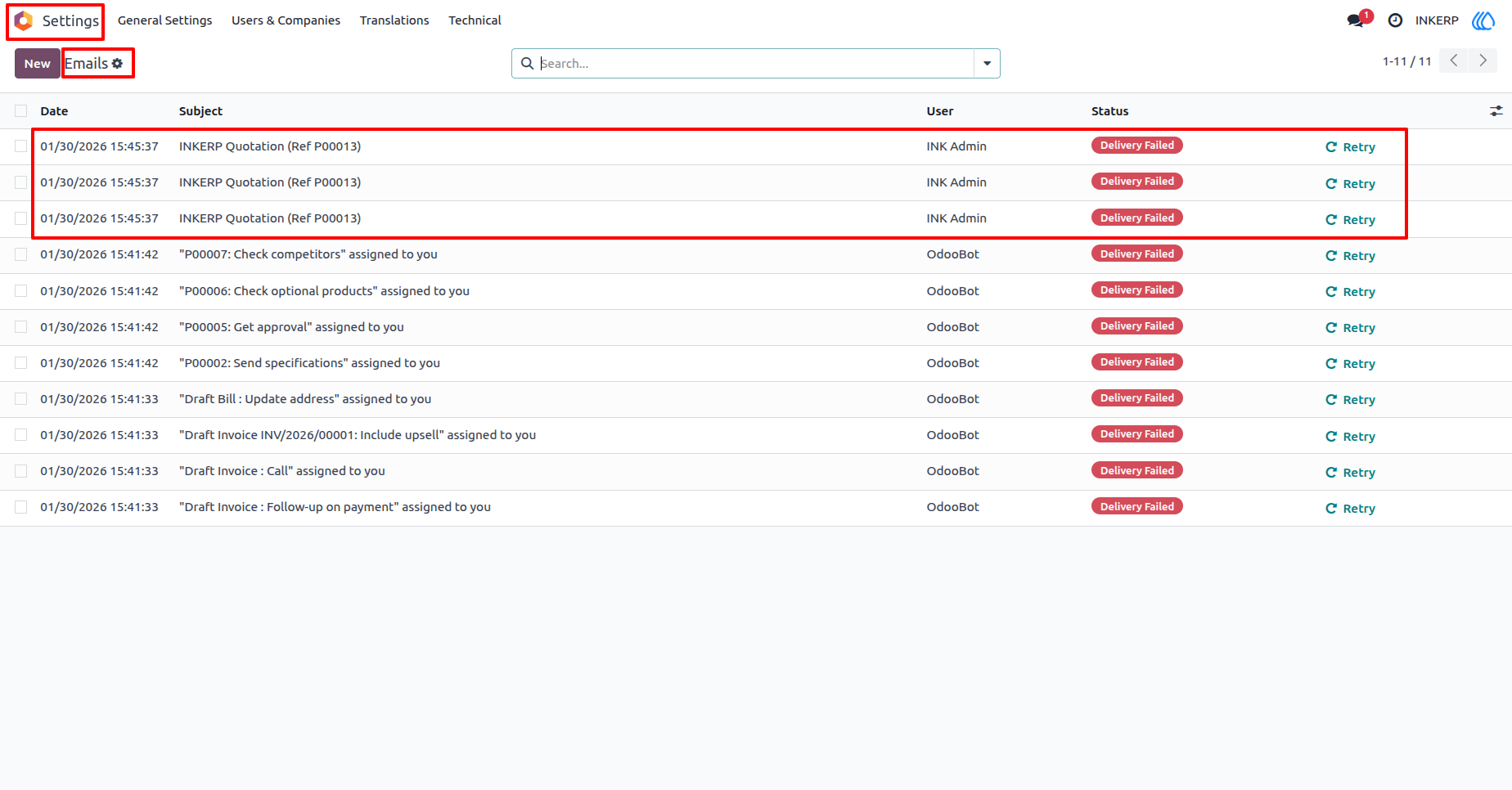Select checkbox for "P00006: Check optional products" row
The height and width of the screenshot is (790, 1512).
coord(21,290)
